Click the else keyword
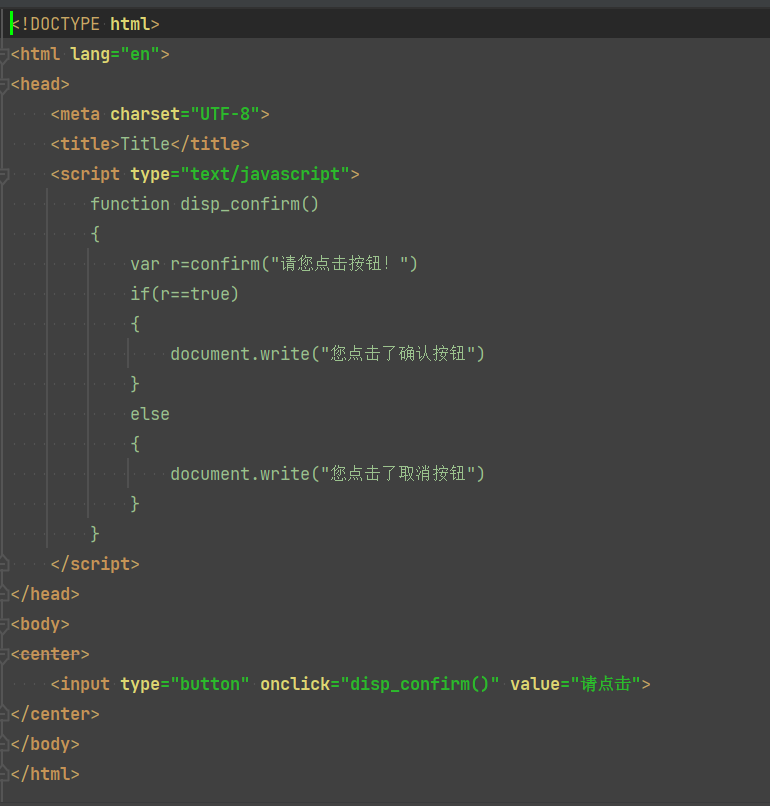 coord(150,414)
